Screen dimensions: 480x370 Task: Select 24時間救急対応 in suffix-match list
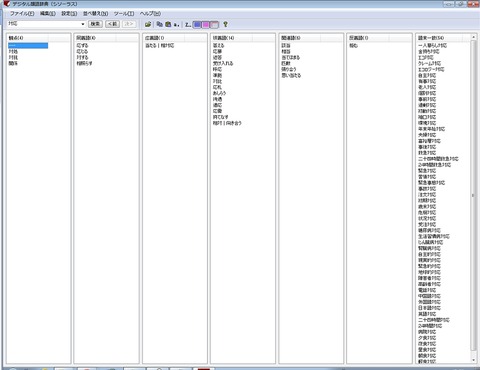click(x=434, y=165)
